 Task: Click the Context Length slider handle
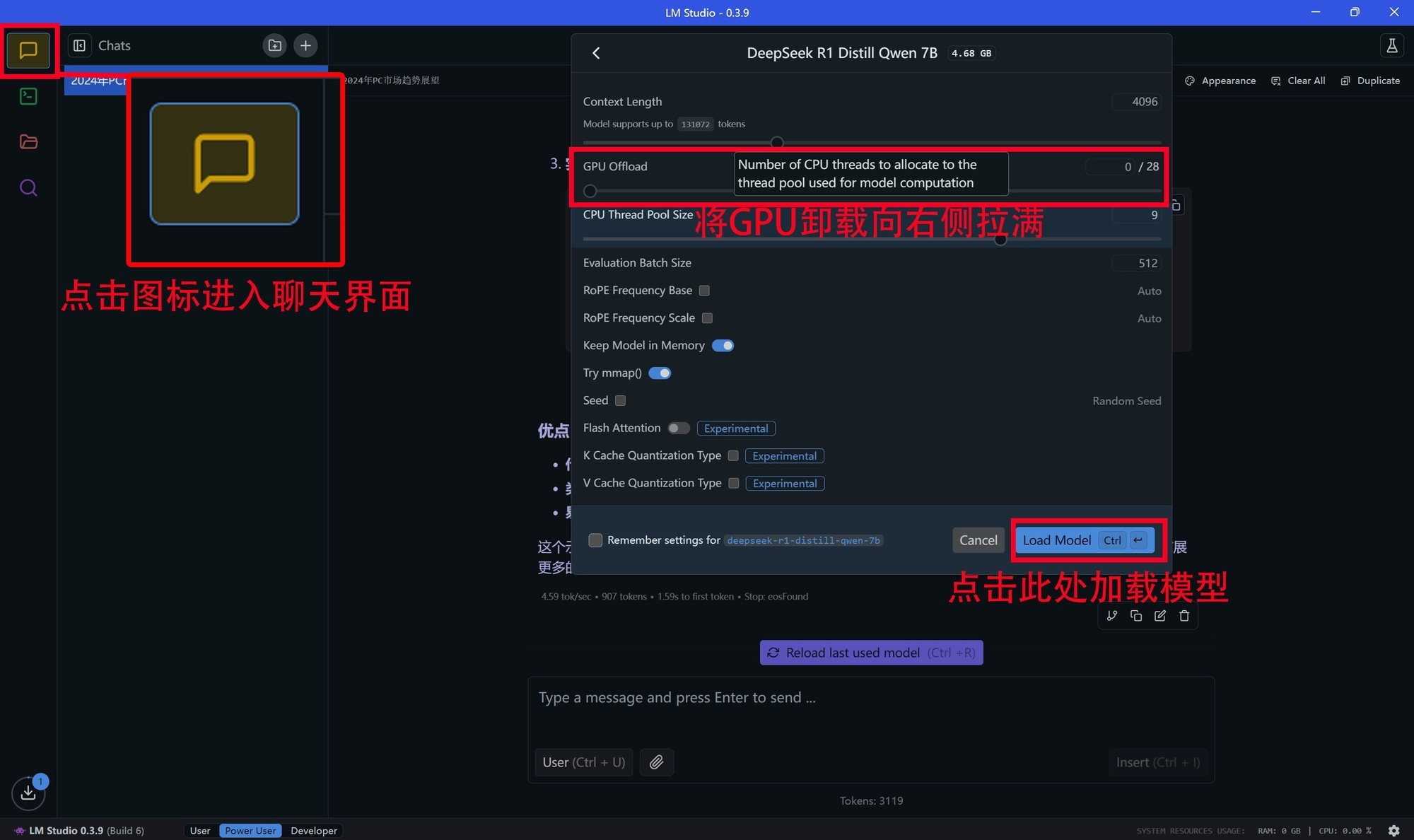(x=777, y=143)
